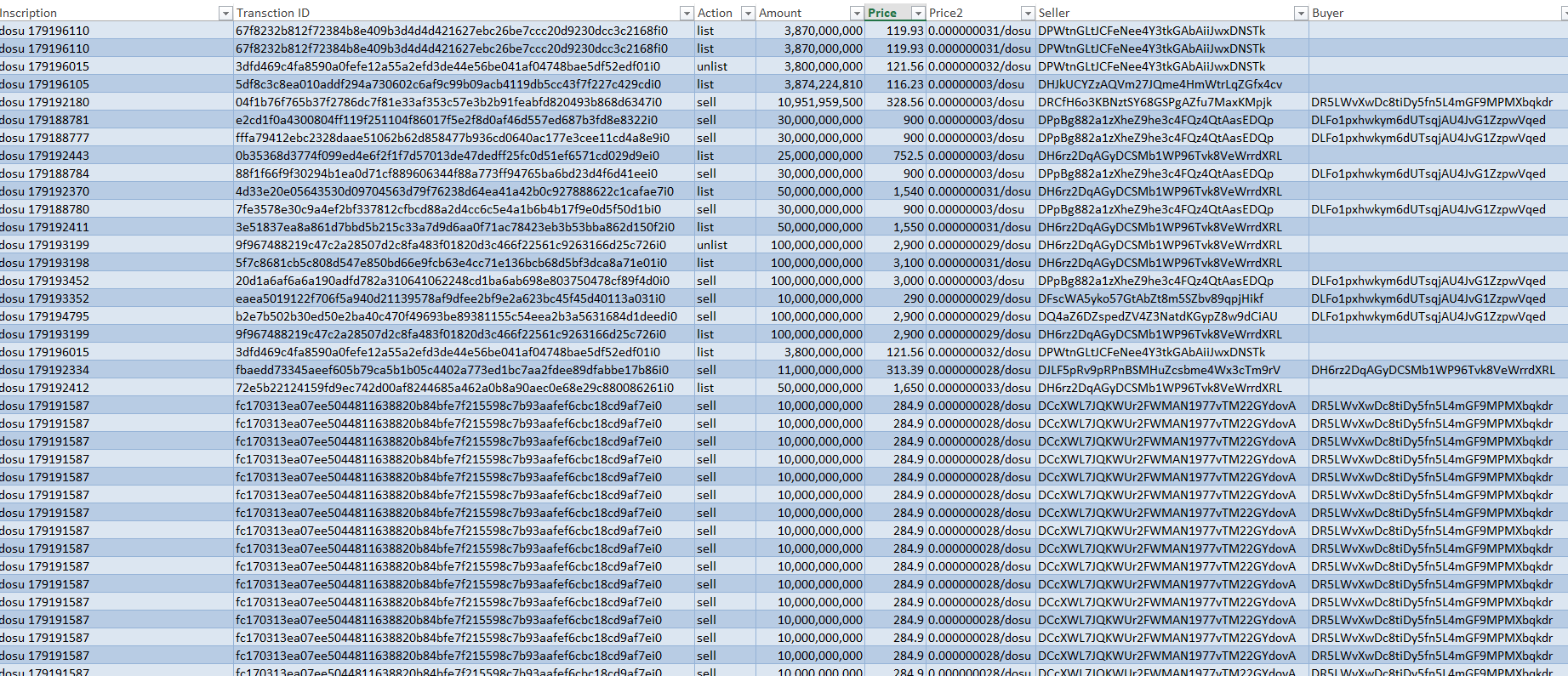
Task: Select inscription cell dosu 179193452
Action: point(117,281)
